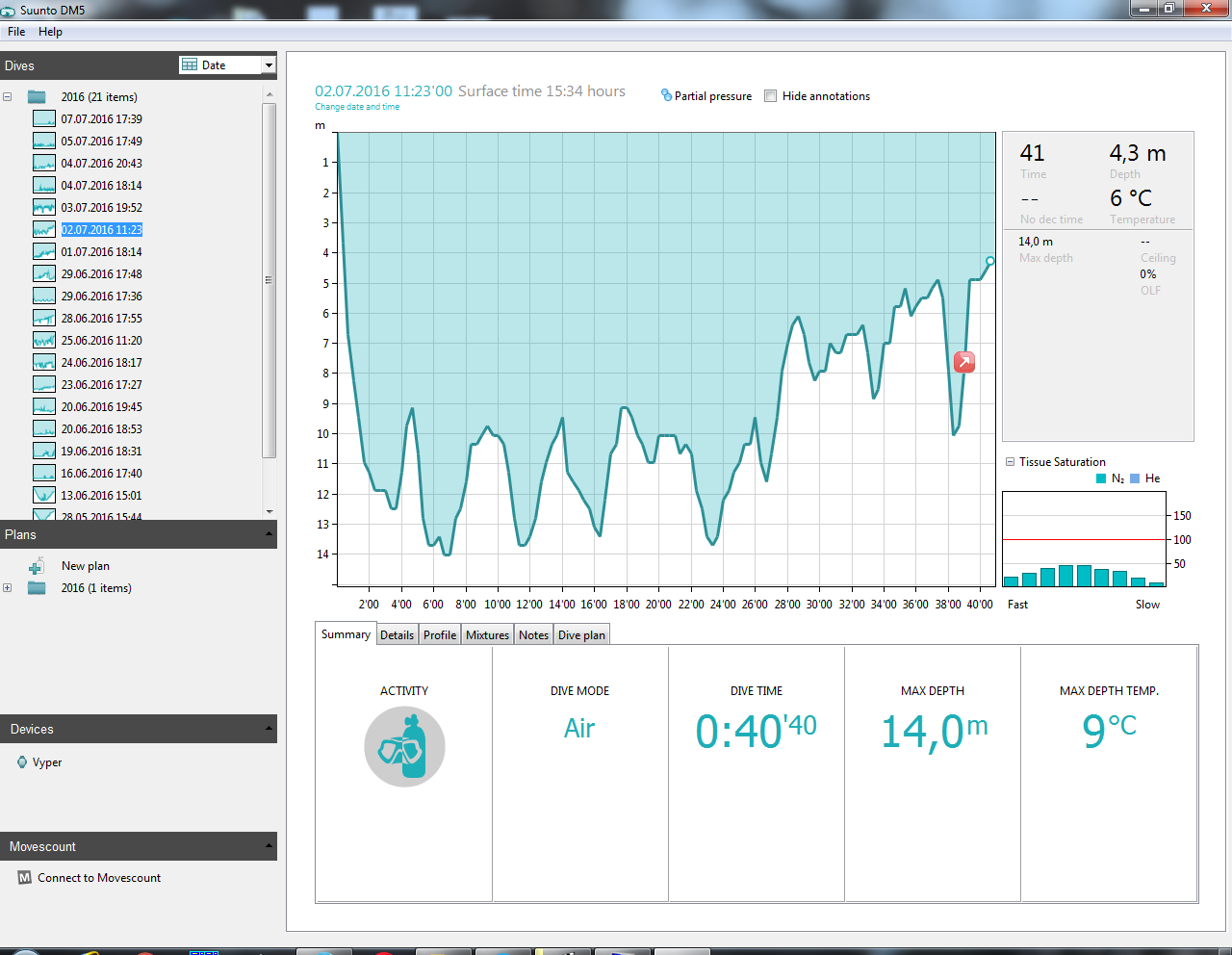Click the plans 2016 folder icon
Image resolution: width=1232 pixels, height=955 pixels.
click(37, 588)
